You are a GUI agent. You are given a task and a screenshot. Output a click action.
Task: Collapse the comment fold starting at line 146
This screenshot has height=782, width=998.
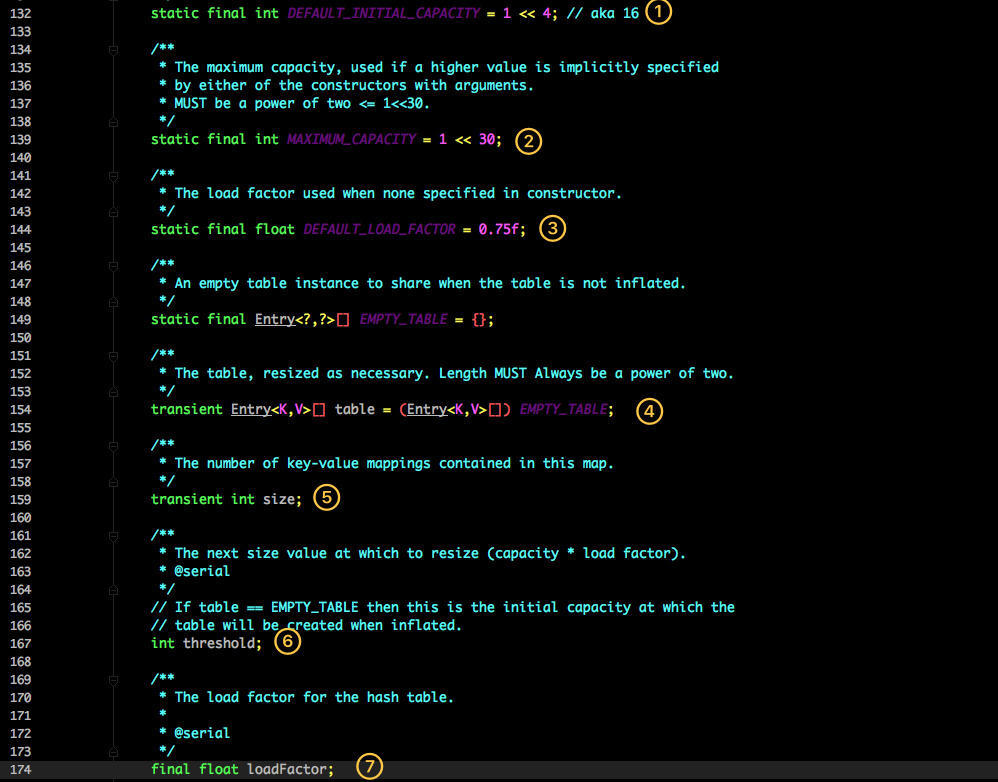pyautogui.click(x=113, y=265)
